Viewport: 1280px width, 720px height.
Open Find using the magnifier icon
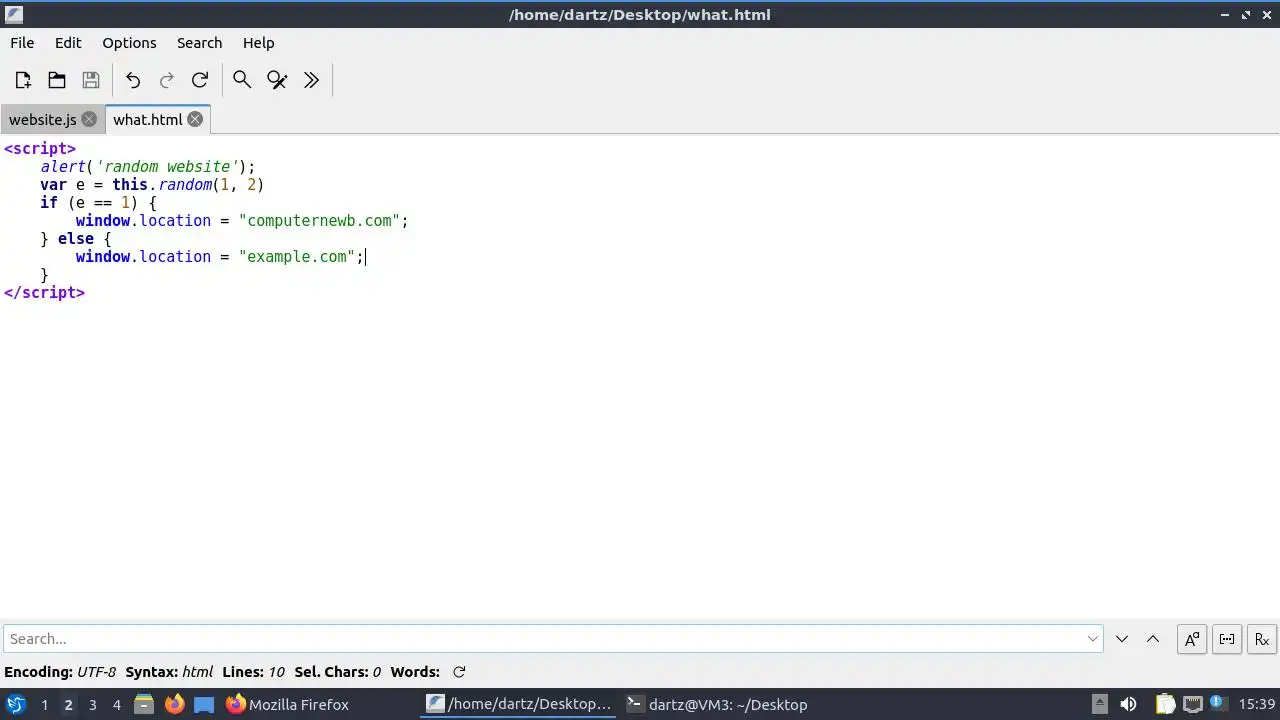[242, 80]
